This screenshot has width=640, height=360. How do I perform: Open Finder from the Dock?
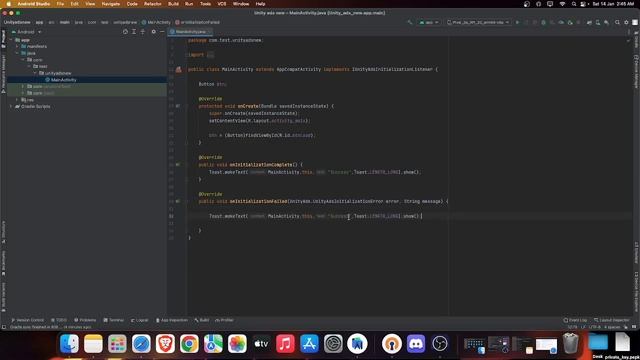tap(69, 344)
